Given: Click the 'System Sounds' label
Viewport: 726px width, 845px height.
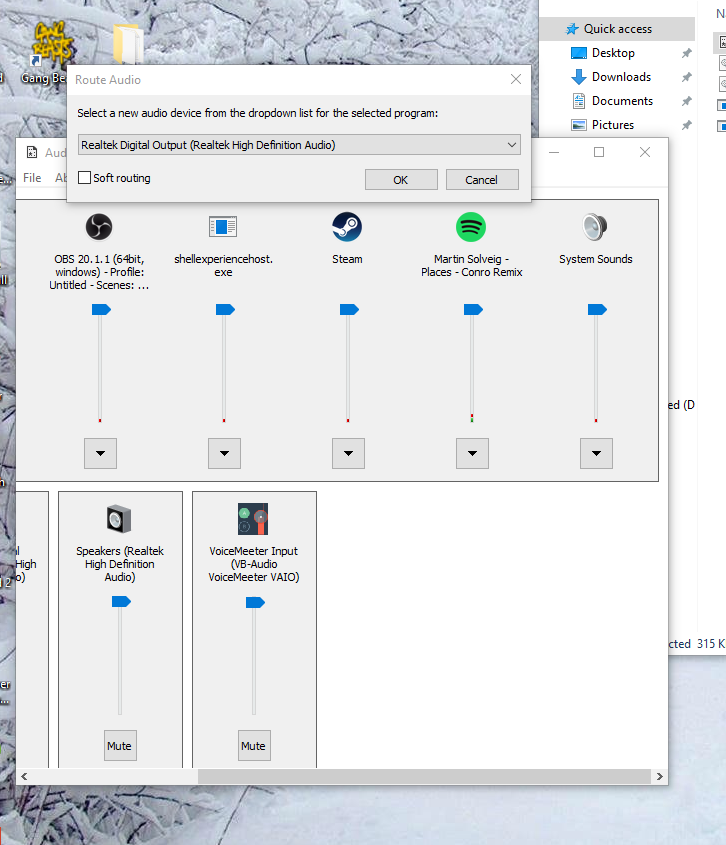Looking at the screenshot, I should click(596, 259).
